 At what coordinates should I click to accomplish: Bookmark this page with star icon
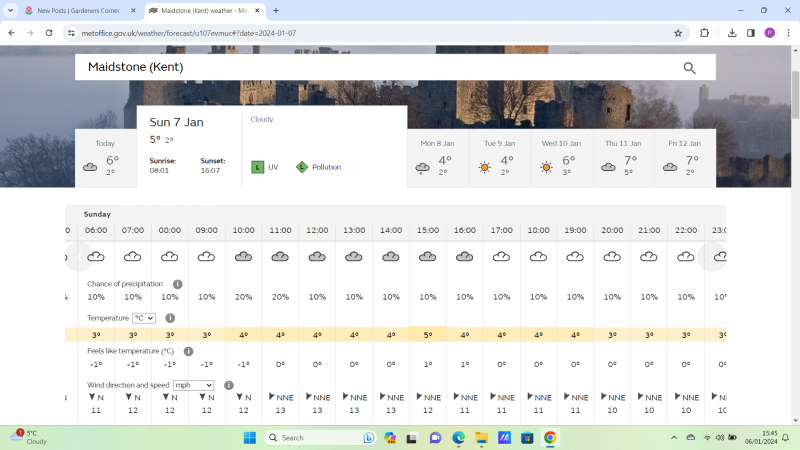(x=678, y=33)
